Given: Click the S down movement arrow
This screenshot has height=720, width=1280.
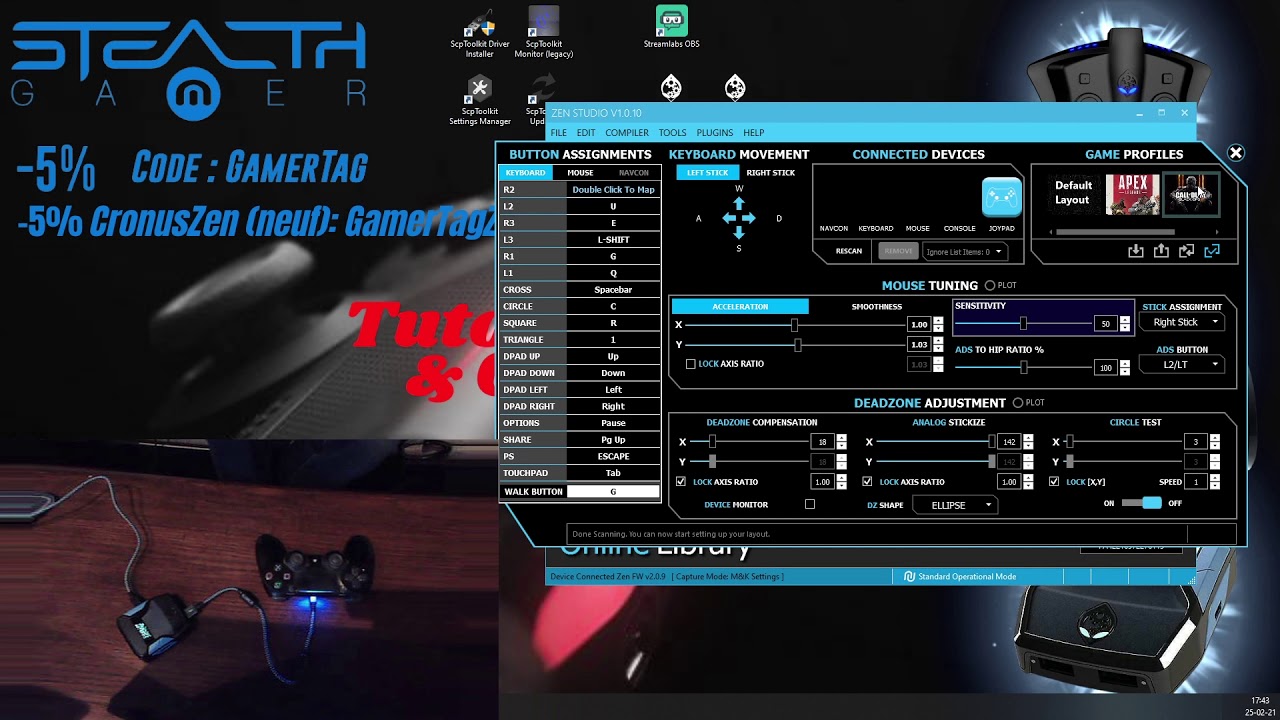Looking at the screenshot, I should [x=739, y=232].
